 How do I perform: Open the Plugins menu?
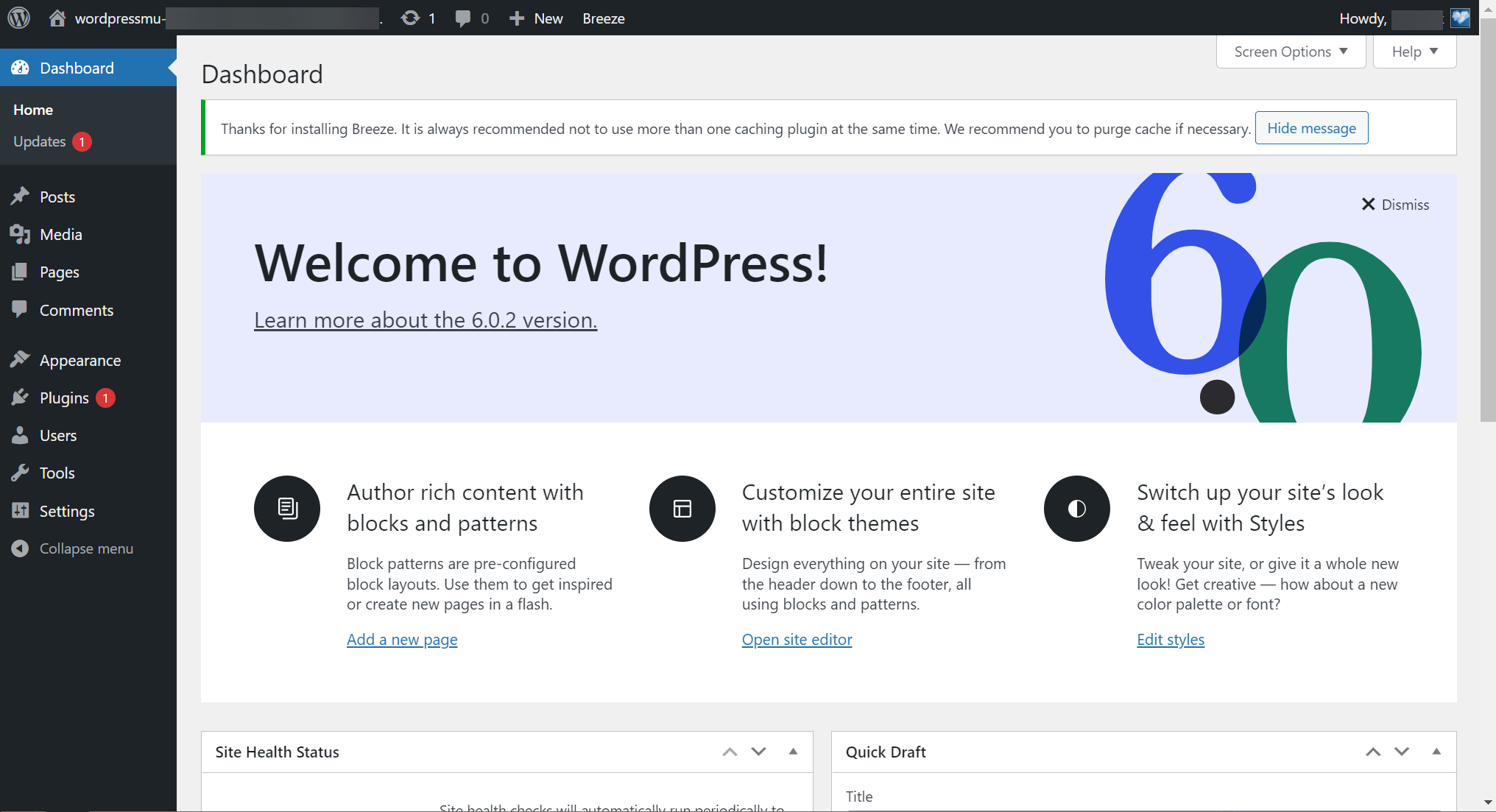point(64,398)
